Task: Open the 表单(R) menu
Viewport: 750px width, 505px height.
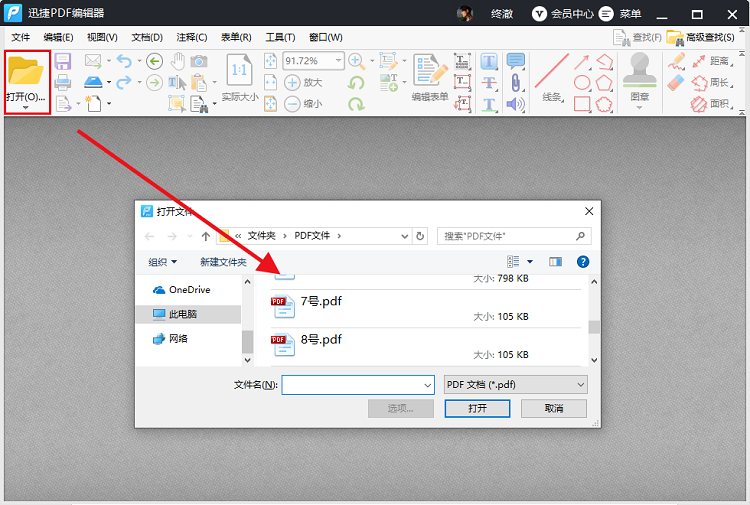Action: 236,37
